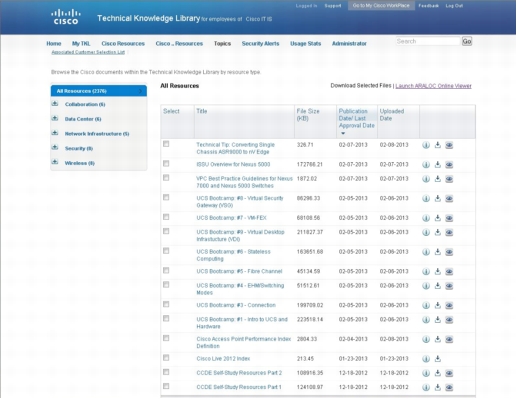
Task: Open Associated Customer Selection List link
Action: coord(88,52)
